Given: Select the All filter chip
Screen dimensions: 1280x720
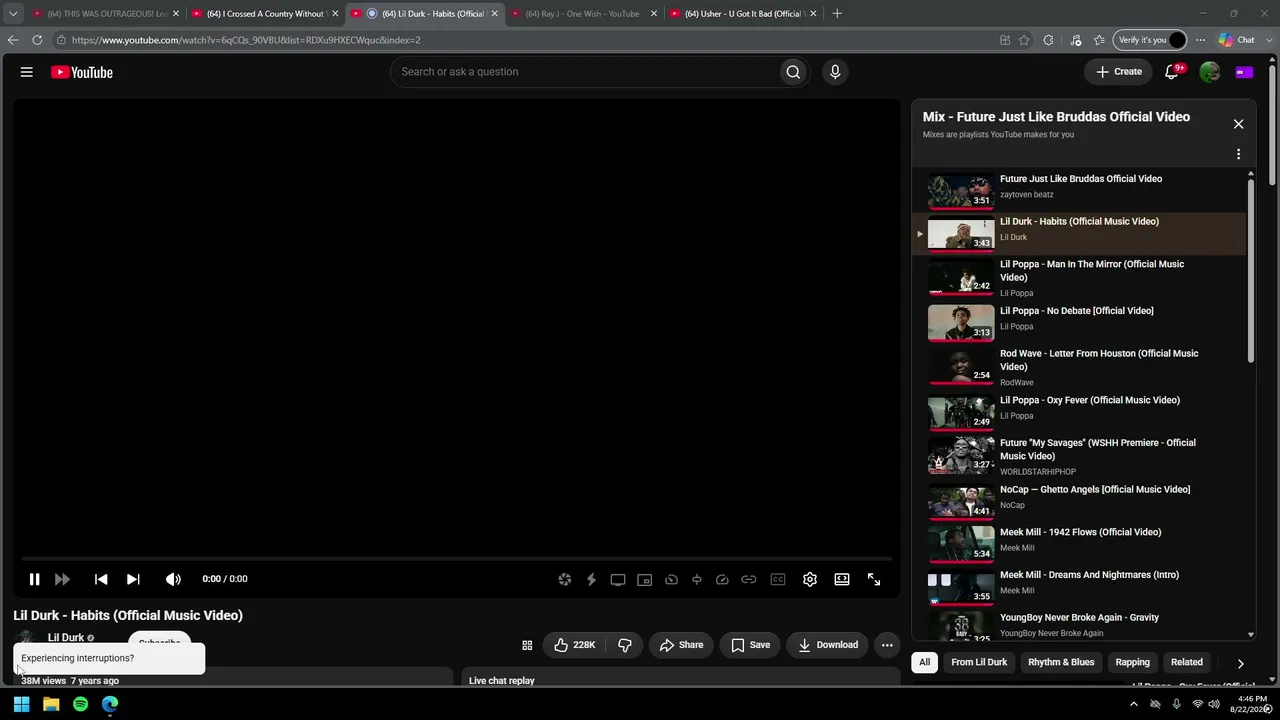Looking at the screenshot, I should pyautogui.click(x=925, y=662).
